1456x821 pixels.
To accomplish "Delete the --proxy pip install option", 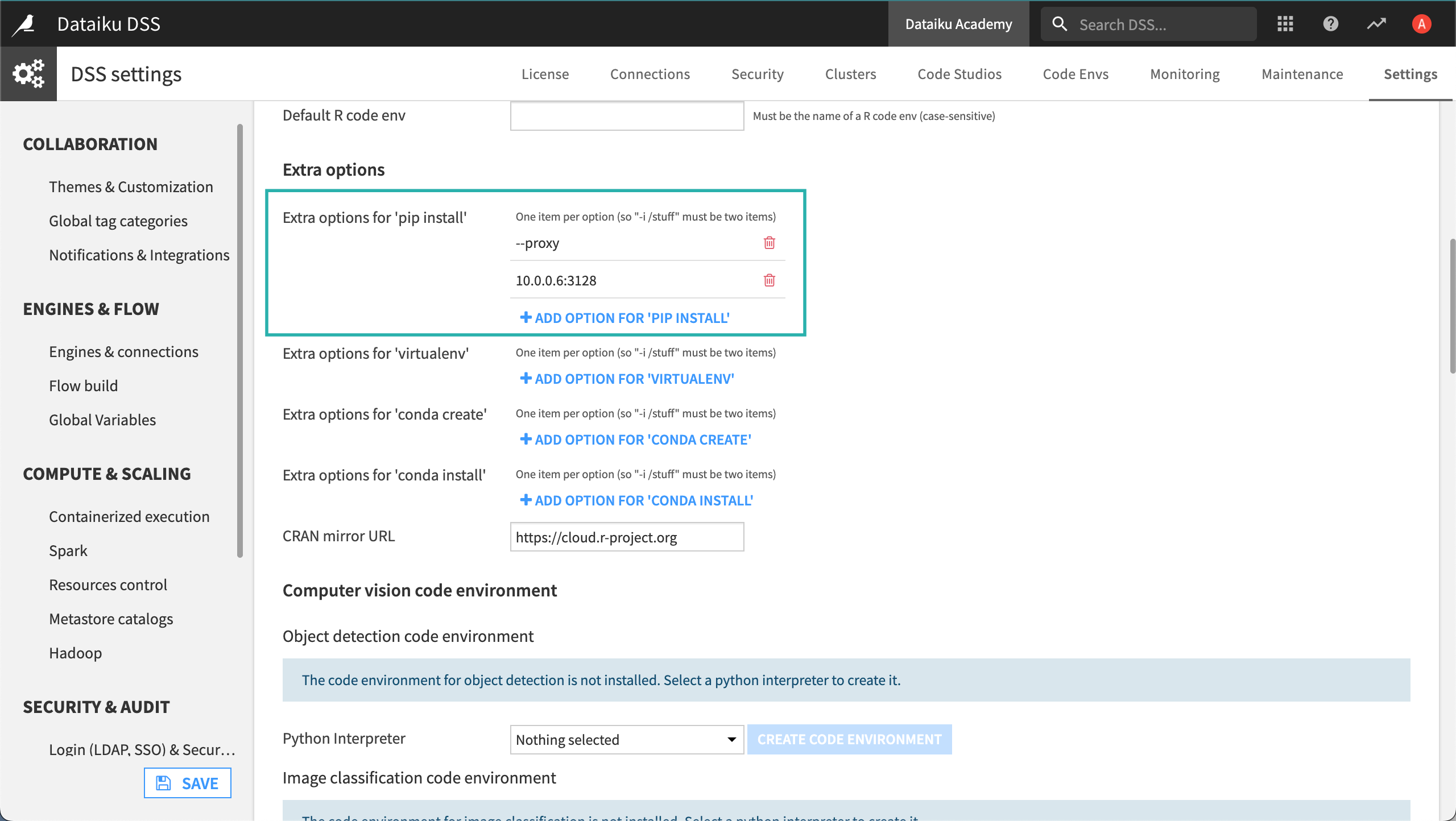I will pyautogui.click(x=770, y=242).
